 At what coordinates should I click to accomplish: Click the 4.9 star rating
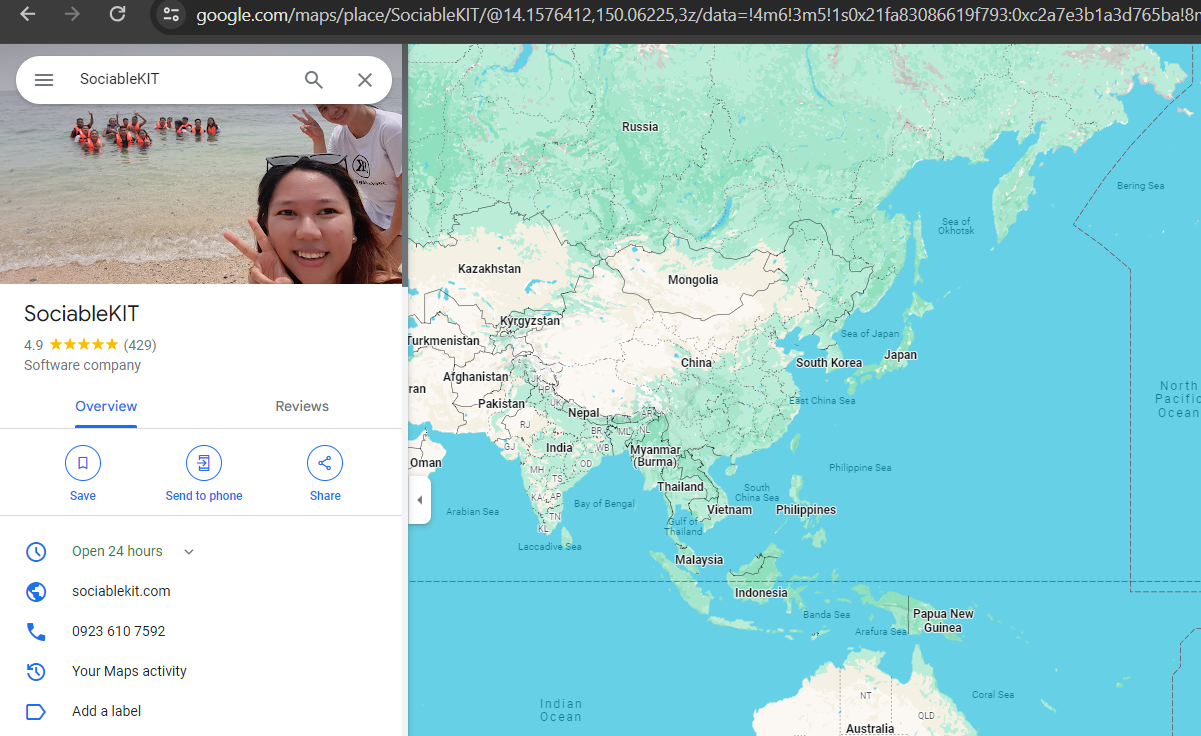tap(71, 345)
